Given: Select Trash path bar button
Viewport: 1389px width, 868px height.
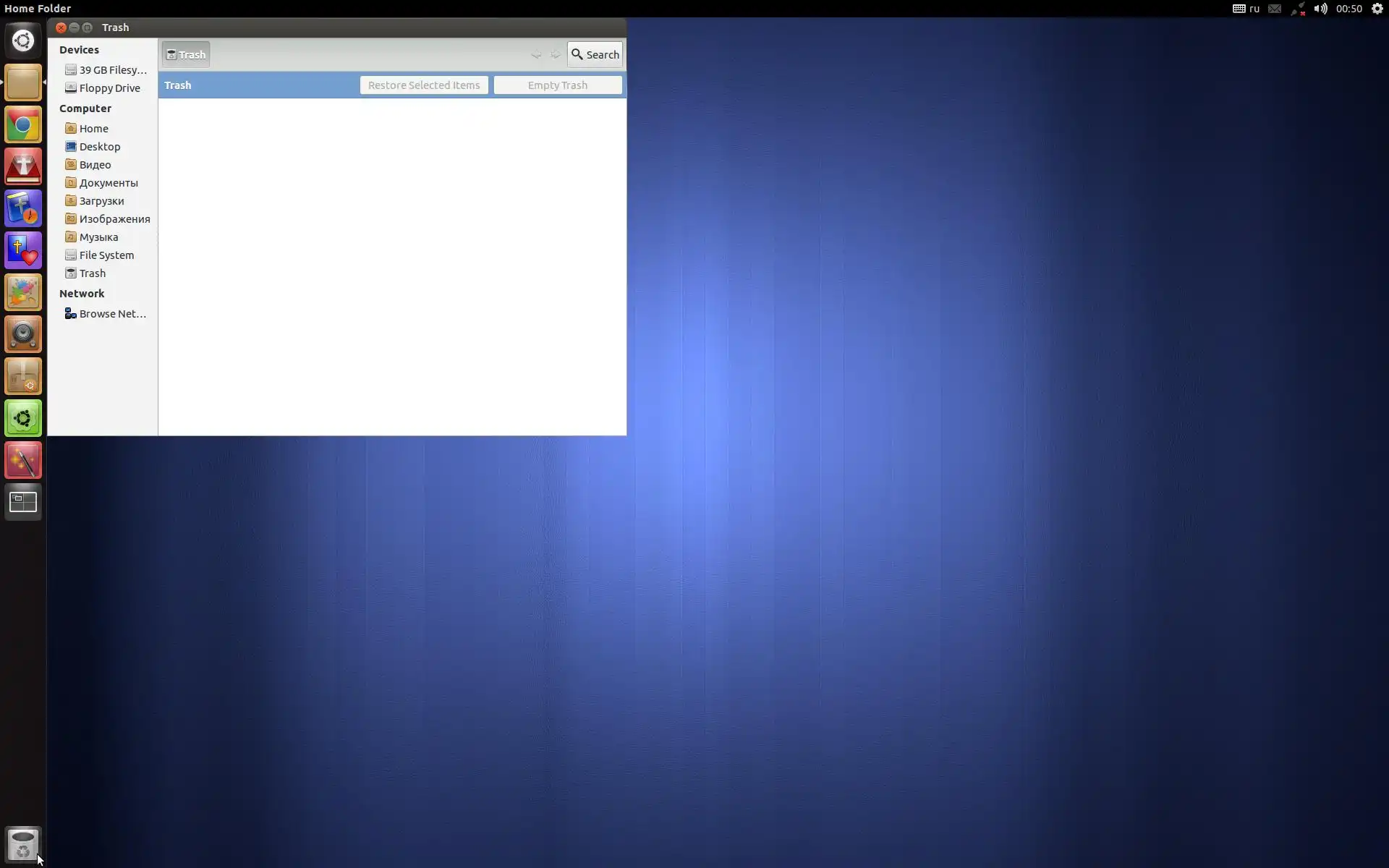Looking at the screenshot, I should click(x=186, y=54).
